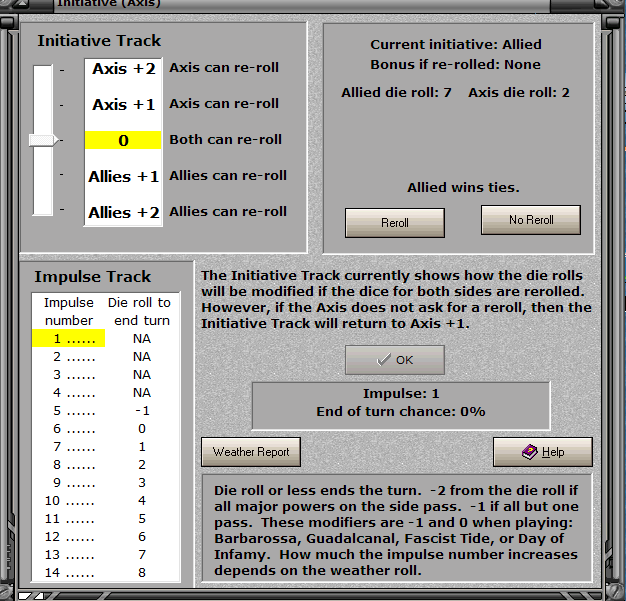Click the 'Initiative Track' heading
Viewport: 626px width, 601px height.
(x=99, y=41)
